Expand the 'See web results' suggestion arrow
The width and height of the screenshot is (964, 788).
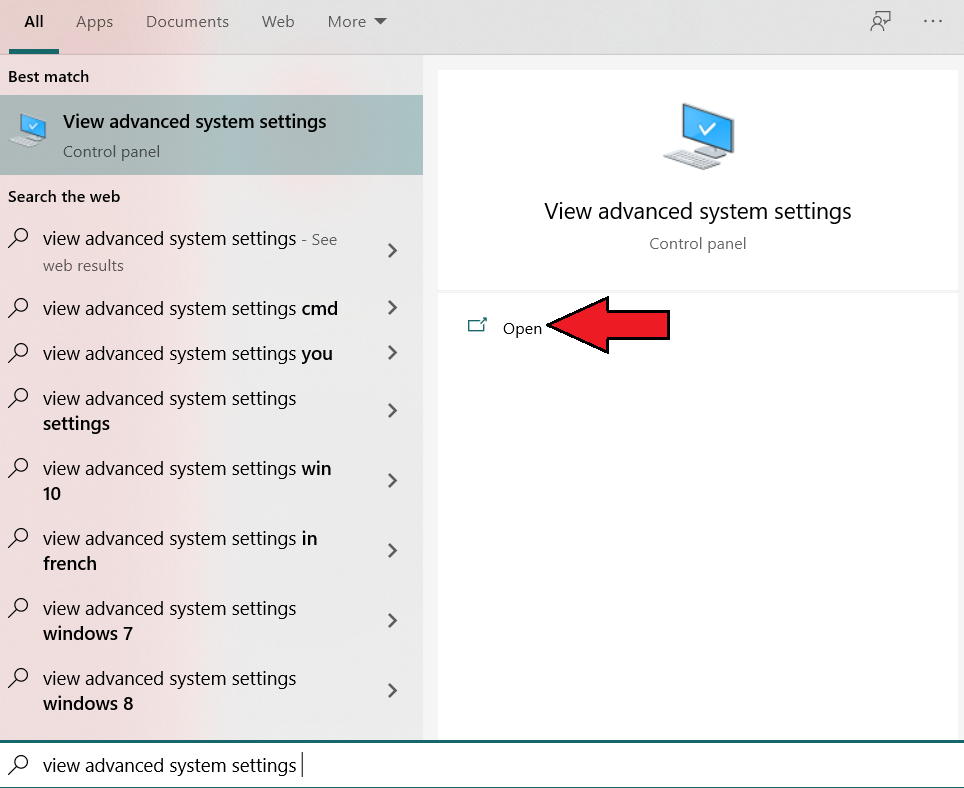pos(393,251)
